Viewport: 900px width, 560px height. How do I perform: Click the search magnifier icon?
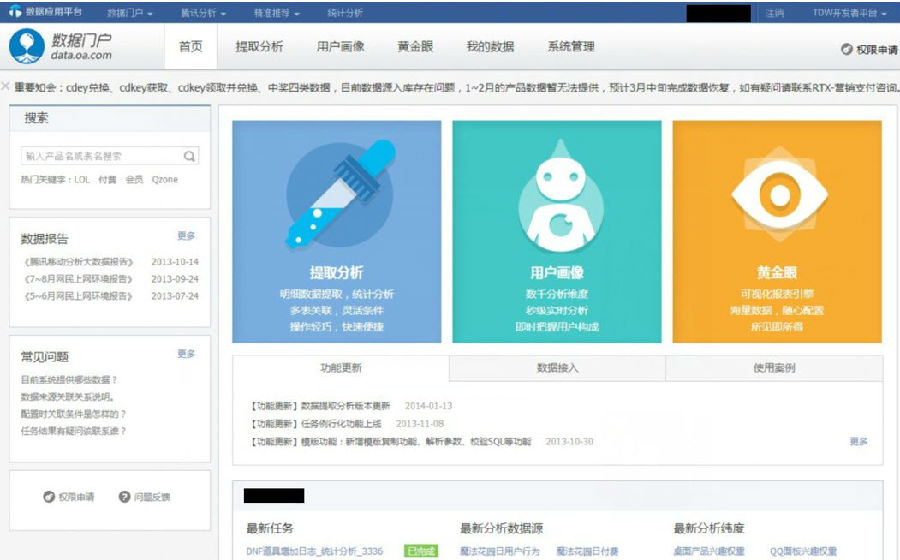(x=189, y=156)
